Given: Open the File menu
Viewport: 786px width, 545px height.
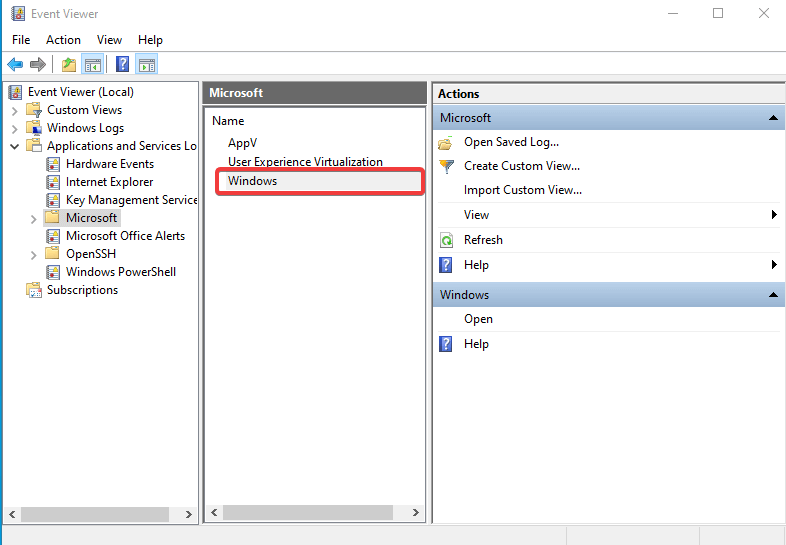Looking at the screenshot, I should (x=21, y=40).
